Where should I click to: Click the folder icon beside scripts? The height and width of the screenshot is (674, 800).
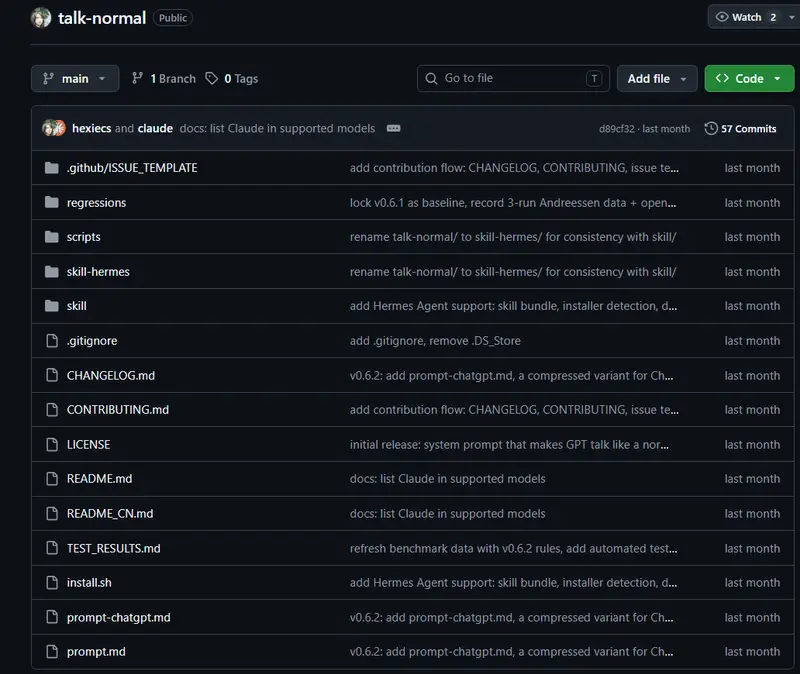pos(52,237)
